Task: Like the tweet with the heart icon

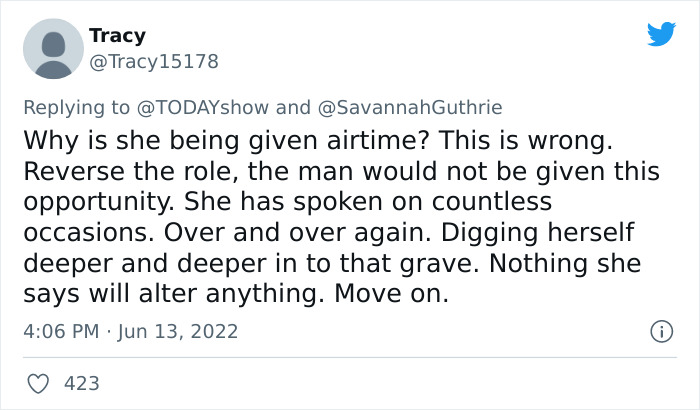Action: pyautogui.click(x=39, y=383)
